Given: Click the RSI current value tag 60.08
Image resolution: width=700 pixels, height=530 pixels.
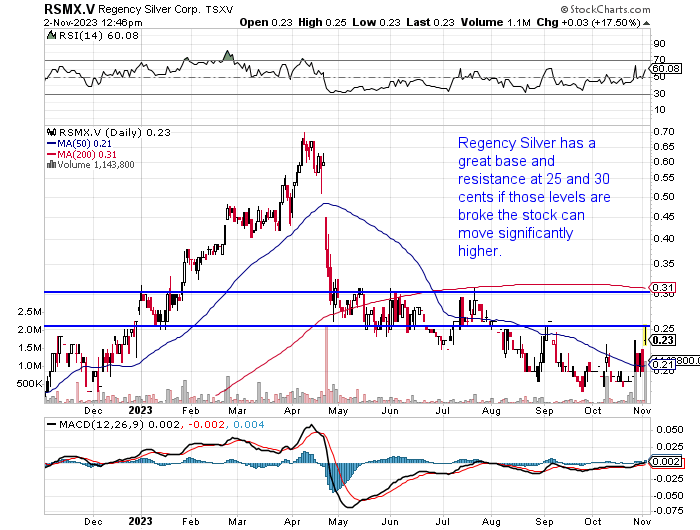Looking at the screenshot, I should click(x=667, y=68).
